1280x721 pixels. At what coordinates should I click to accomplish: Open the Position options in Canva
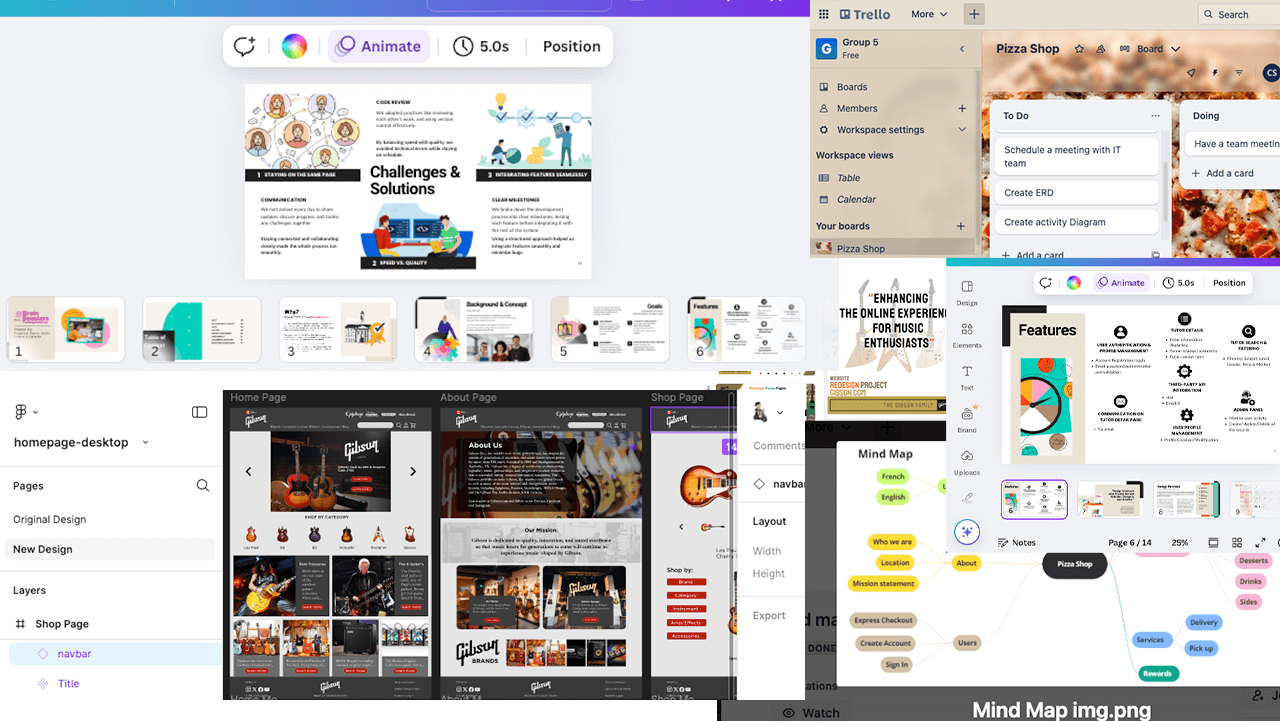point(1229,282)
